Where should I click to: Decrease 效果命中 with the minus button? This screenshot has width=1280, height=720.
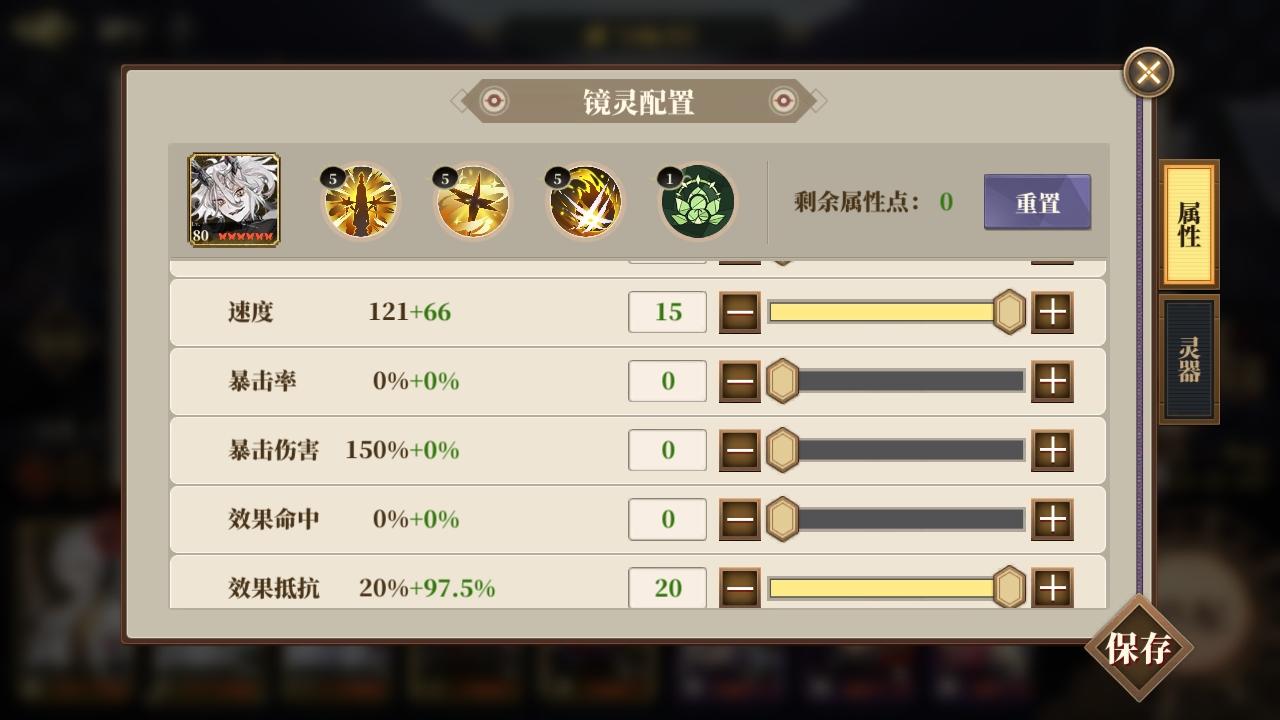click(x=740, y=519)
